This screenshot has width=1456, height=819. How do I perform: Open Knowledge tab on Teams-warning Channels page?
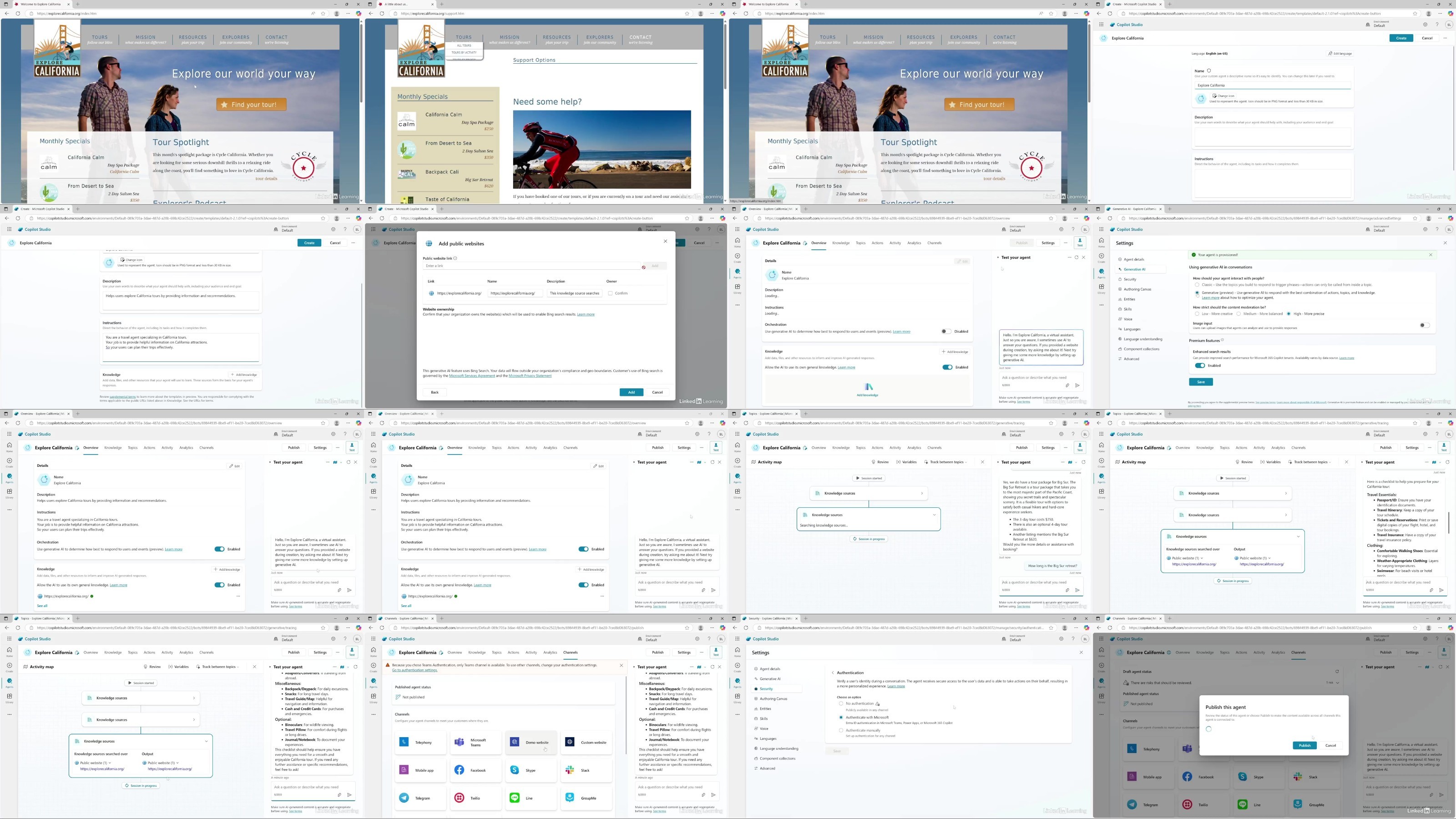pos(476,652)
